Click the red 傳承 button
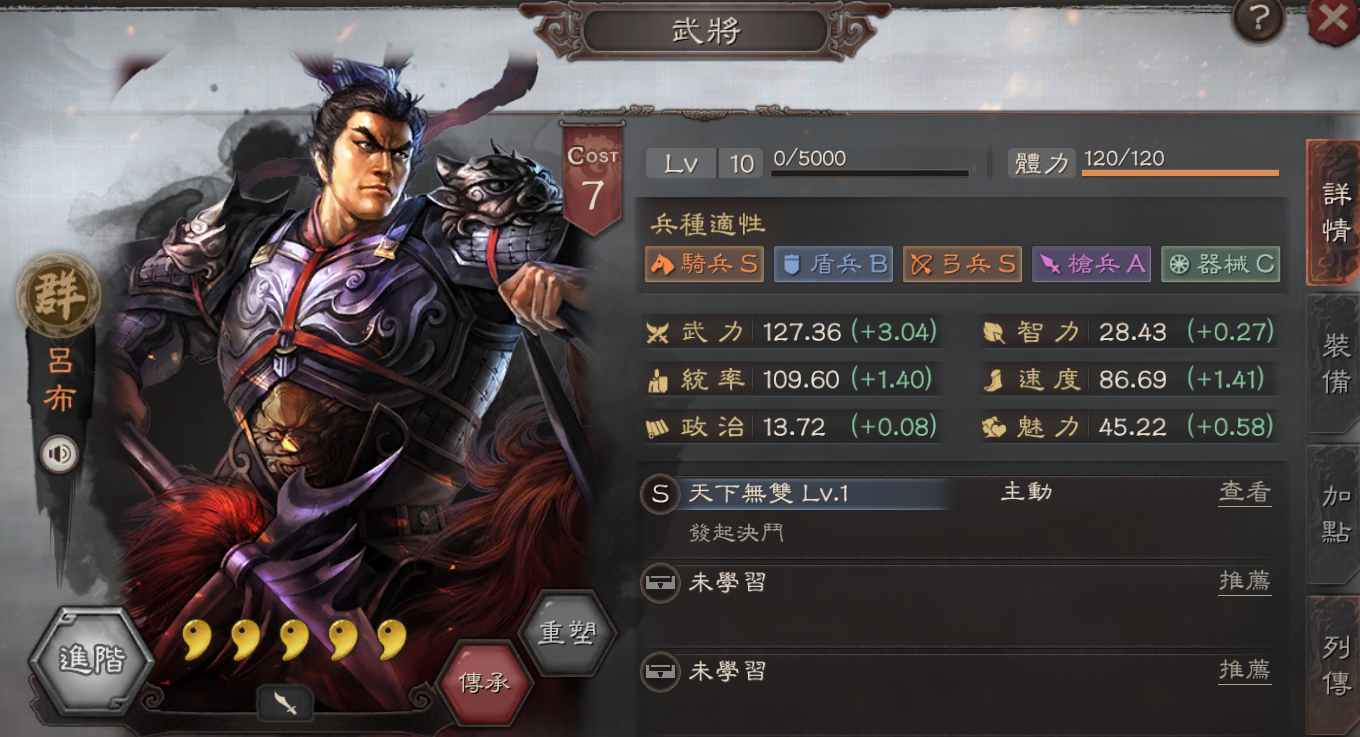Viewport: 1360px width, 737px height. point(485,684)
